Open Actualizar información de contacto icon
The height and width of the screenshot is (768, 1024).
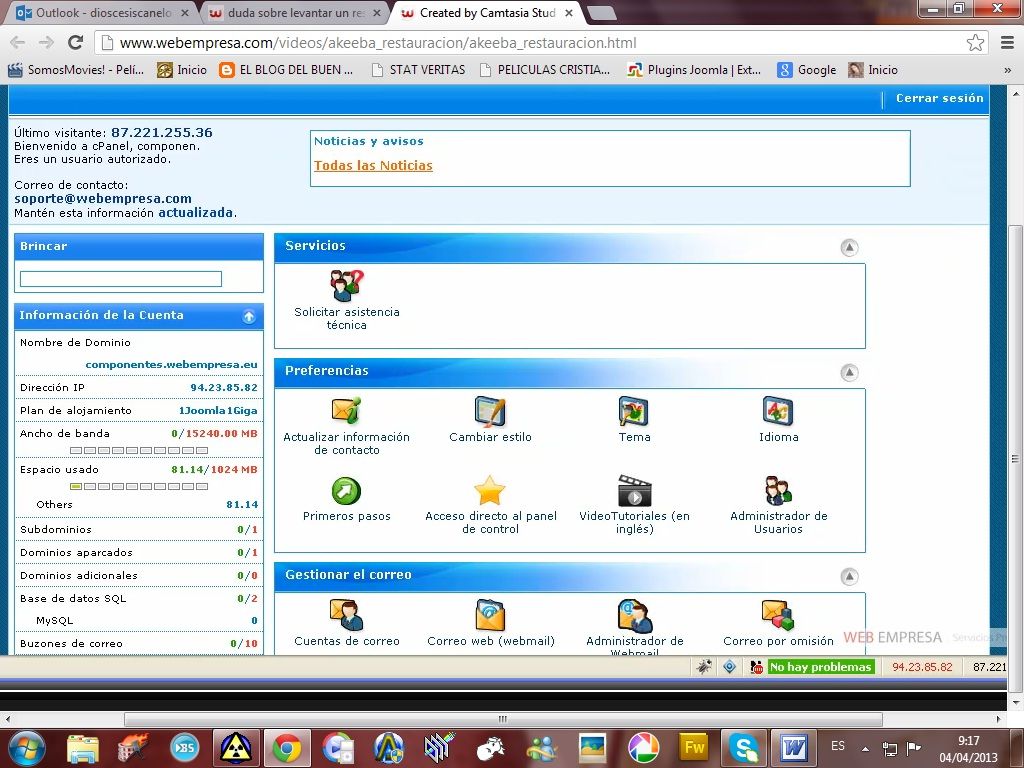[x=346, y=411]
